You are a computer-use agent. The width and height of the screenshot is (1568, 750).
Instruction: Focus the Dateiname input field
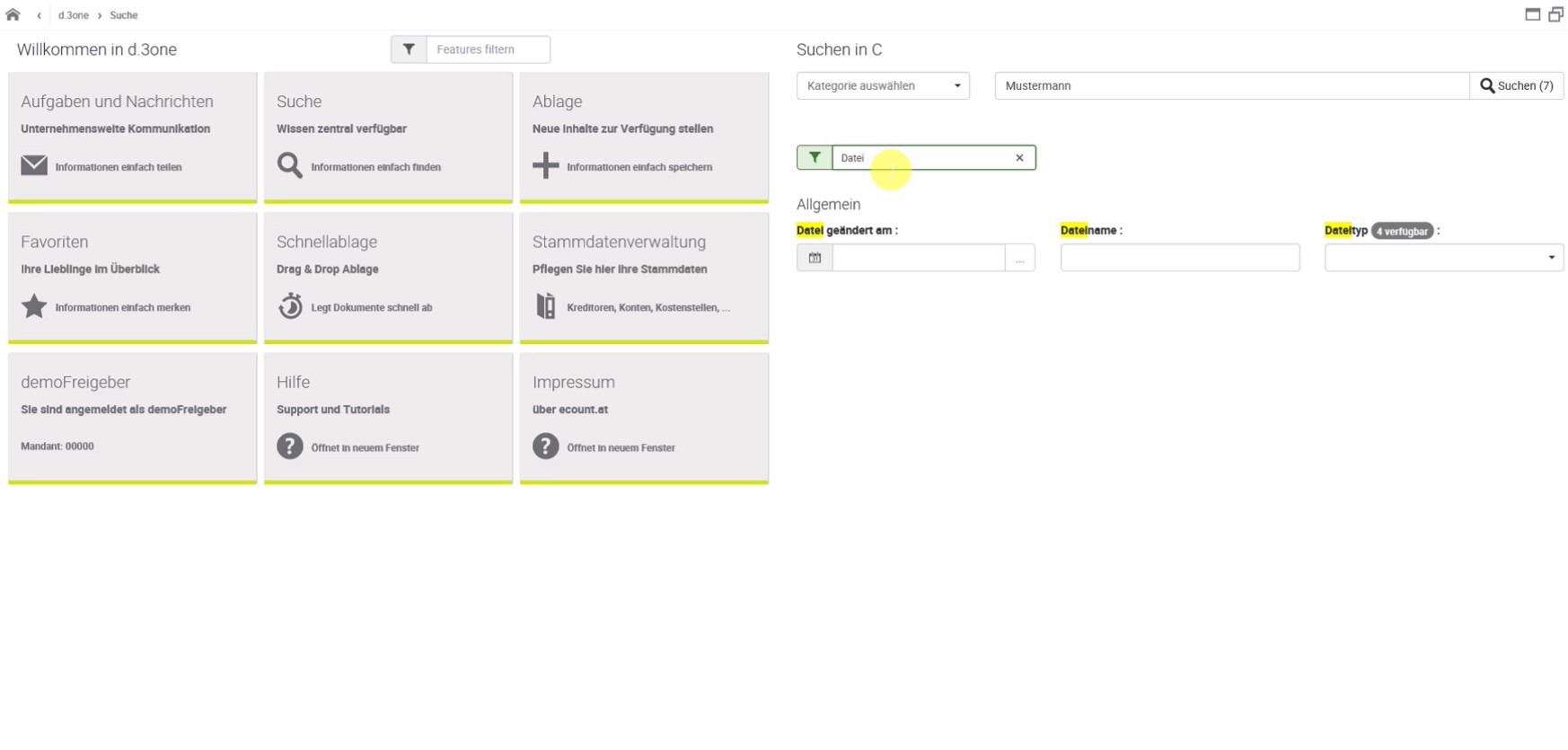1180,258
